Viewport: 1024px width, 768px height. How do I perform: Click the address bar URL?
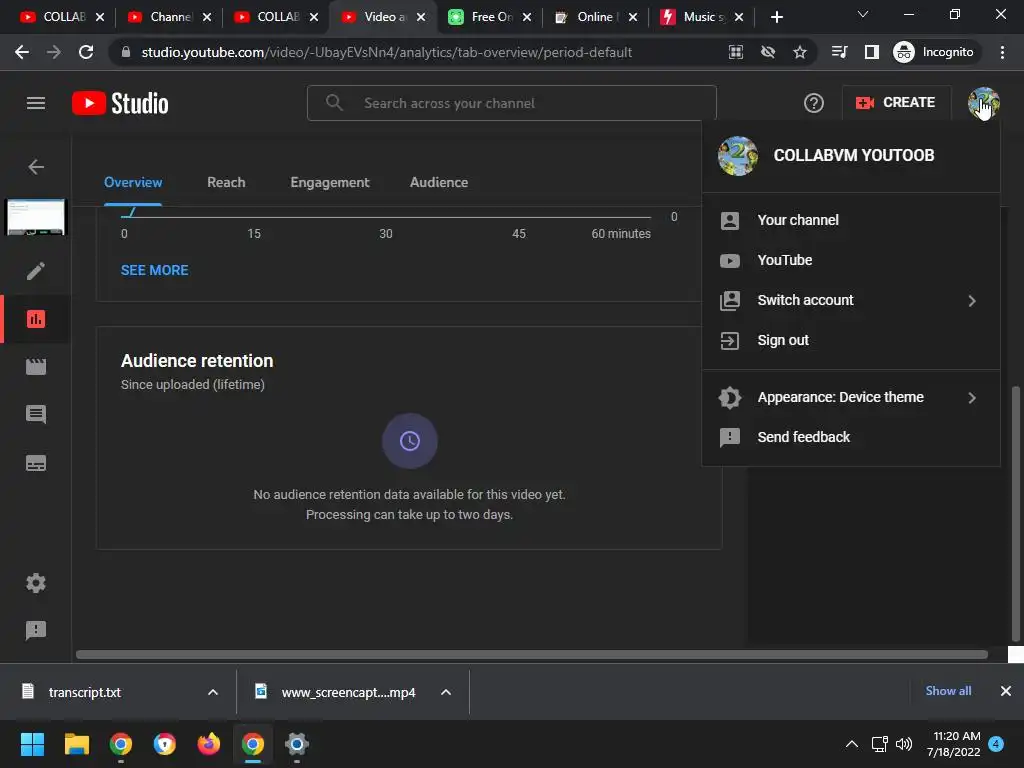point(387,52)
